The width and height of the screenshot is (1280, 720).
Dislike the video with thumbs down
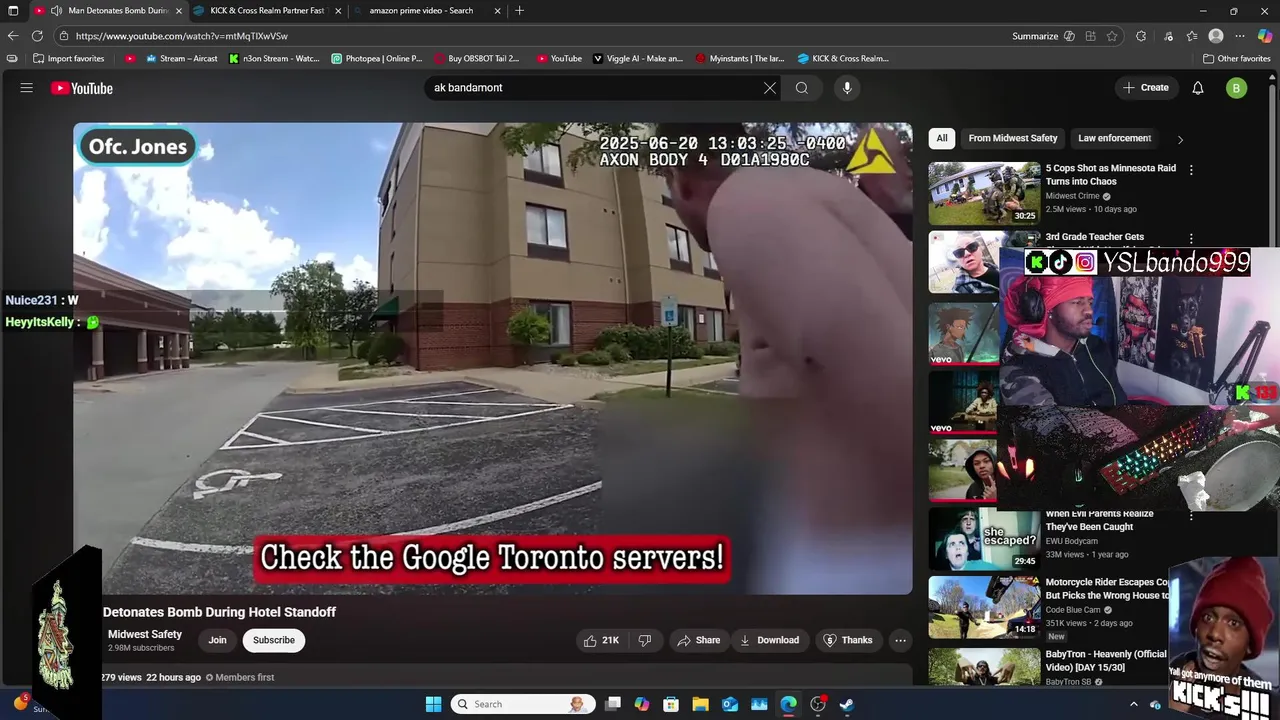click(x=645, y=640)
